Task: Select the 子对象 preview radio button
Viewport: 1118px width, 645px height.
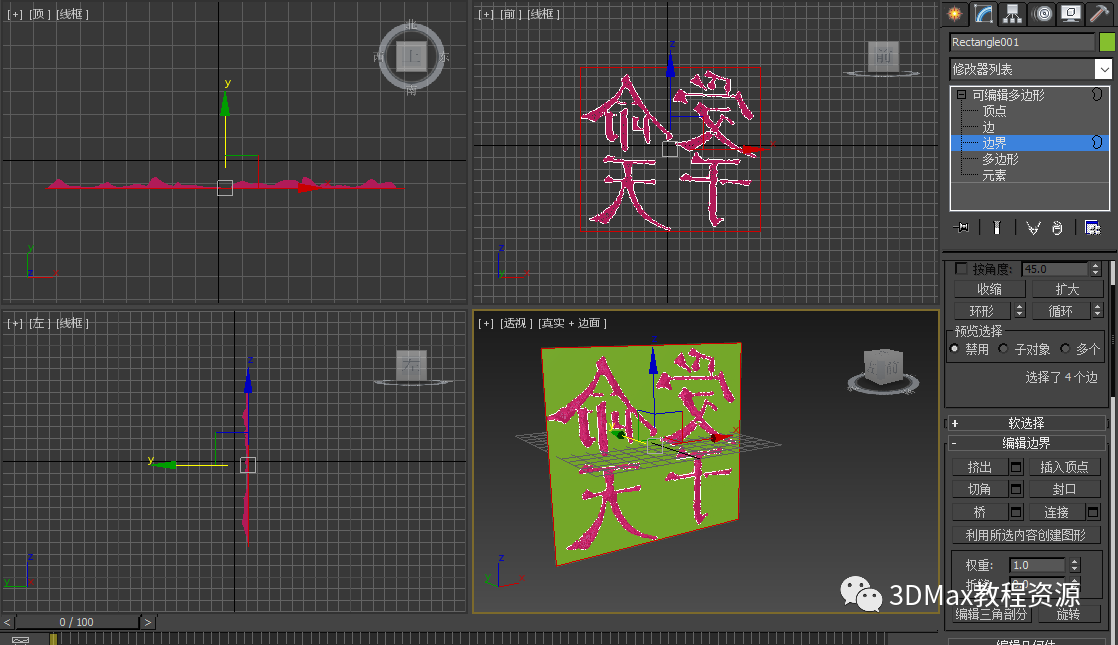Action: coord(1003,349)
